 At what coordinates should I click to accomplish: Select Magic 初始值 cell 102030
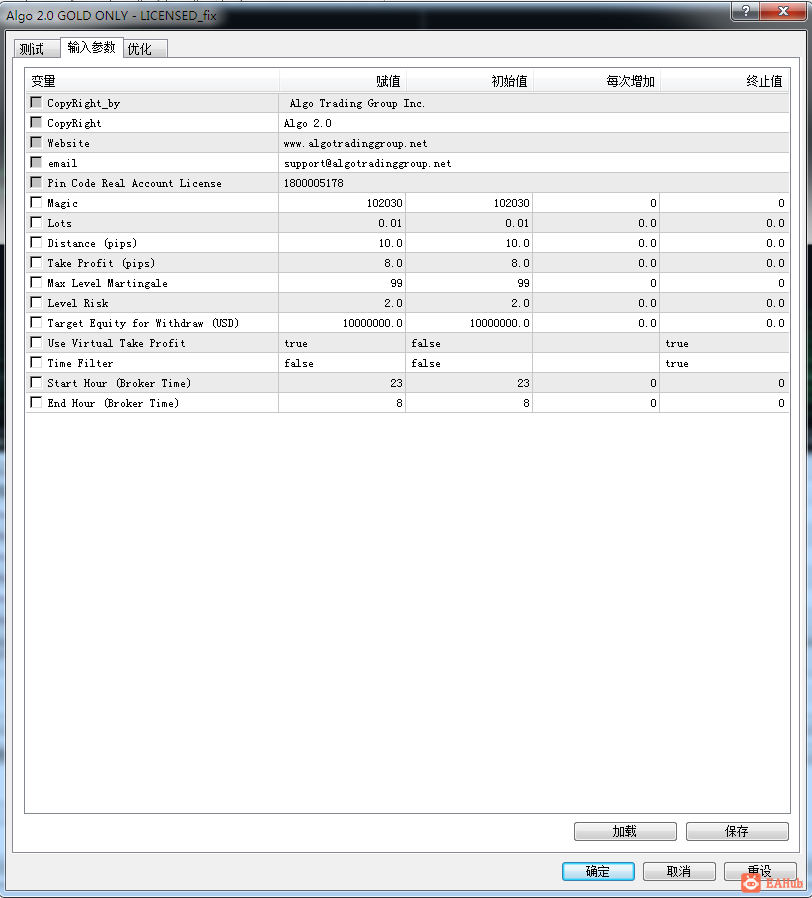(470, 203)
